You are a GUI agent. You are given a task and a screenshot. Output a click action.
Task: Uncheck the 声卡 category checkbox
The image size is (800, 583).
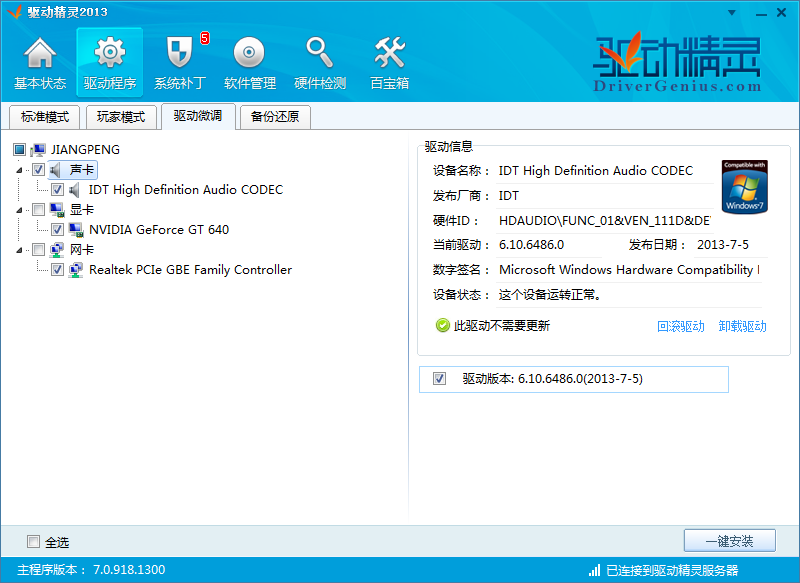click(38, 169)
